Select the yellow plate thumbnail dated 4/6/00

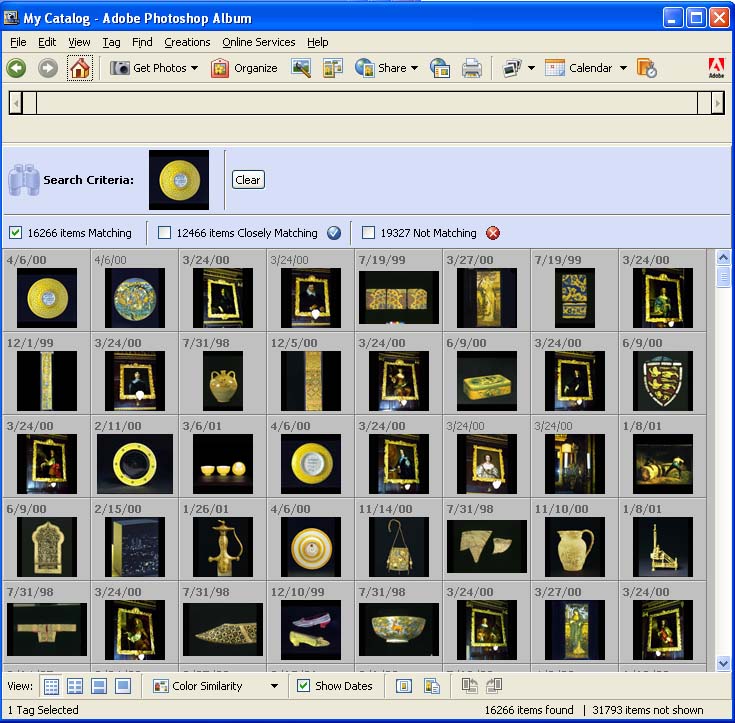47,298
